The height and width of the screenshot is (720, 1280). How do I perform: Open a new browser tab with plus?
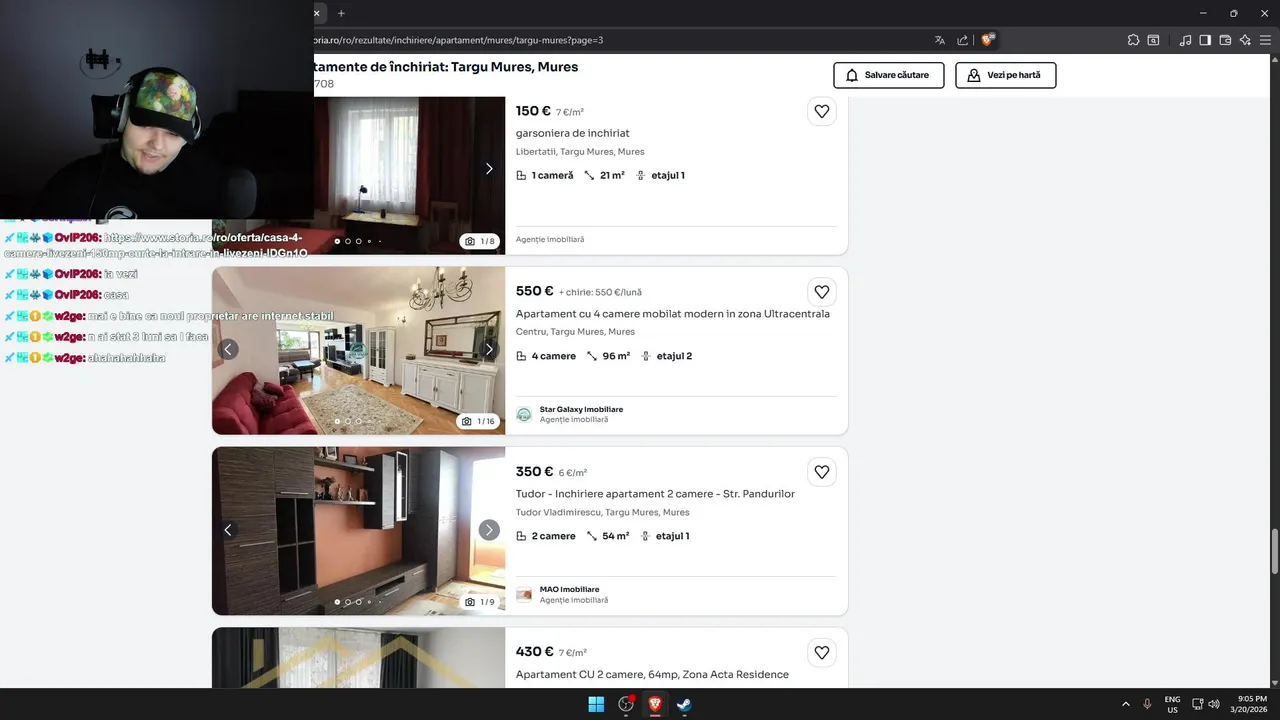(x=341, y=13)
